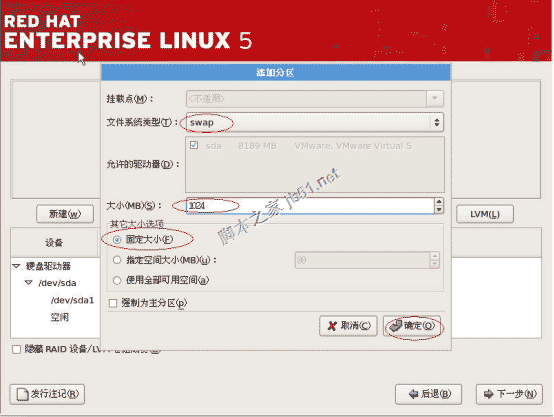Click the red X icon on the Cancel button
This screenshot has height=417, width=554.
point(332,325)
